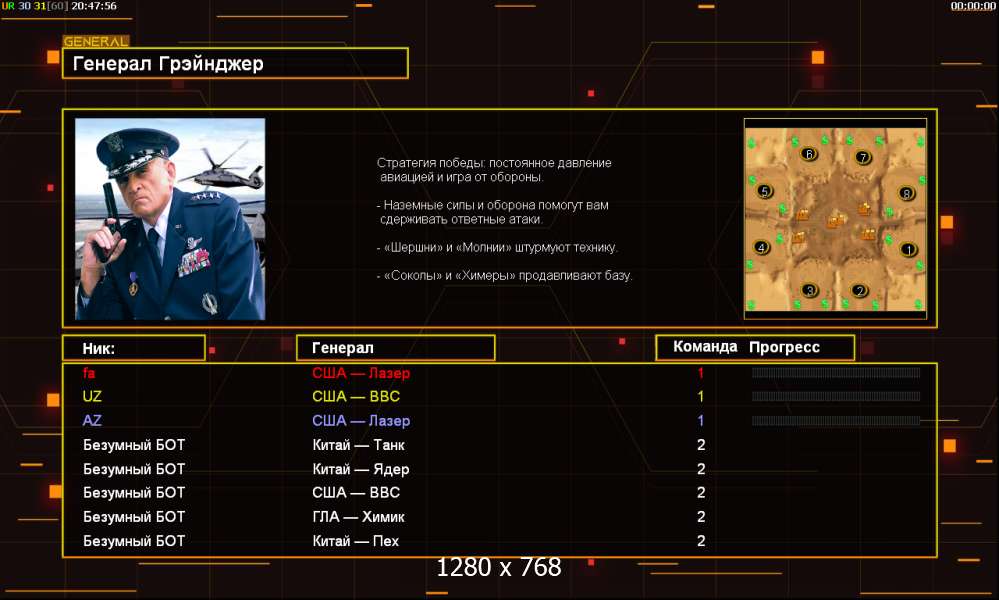Click 'США — Лазер' in the AZ row
This screenshot has width=999, height=600.
coord(361,420)
